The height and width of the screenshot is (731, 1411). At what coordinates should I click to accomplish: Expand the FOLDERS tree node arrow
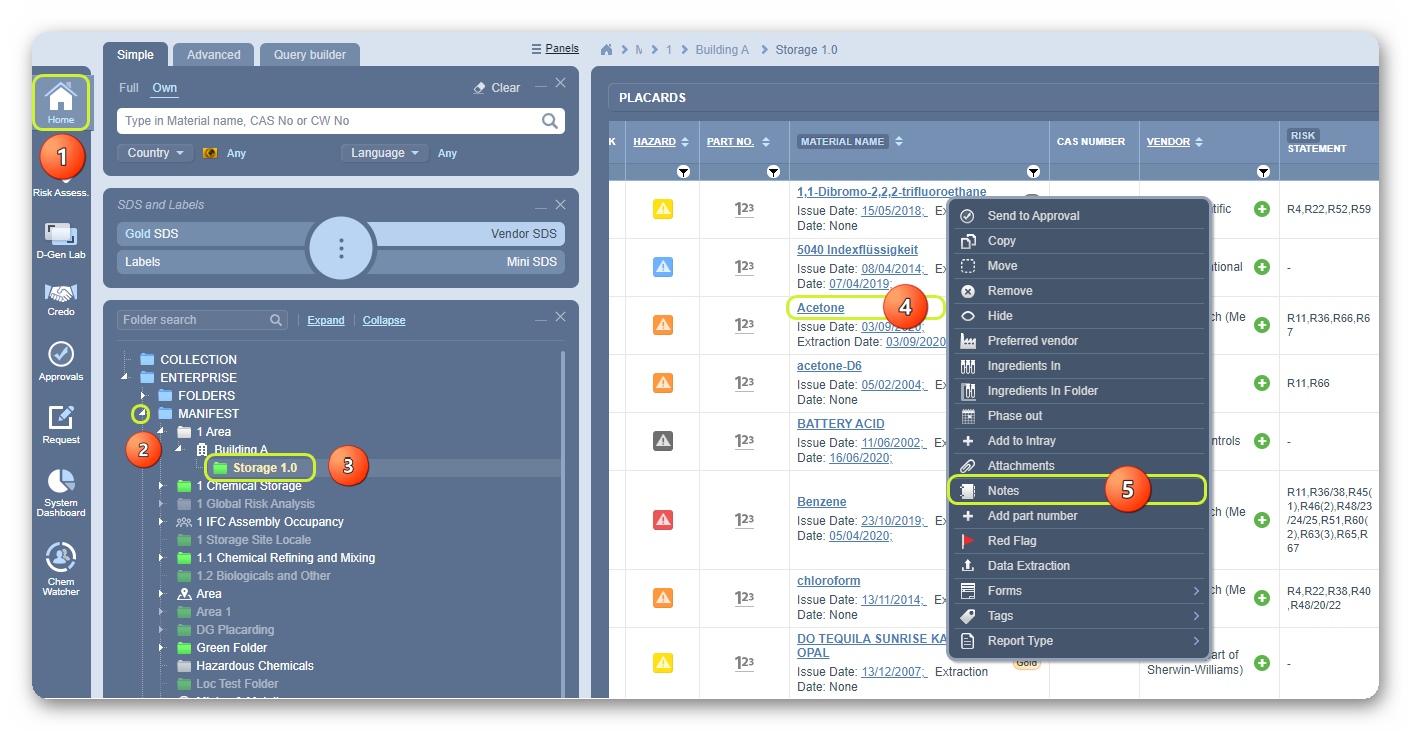[143, 396]
